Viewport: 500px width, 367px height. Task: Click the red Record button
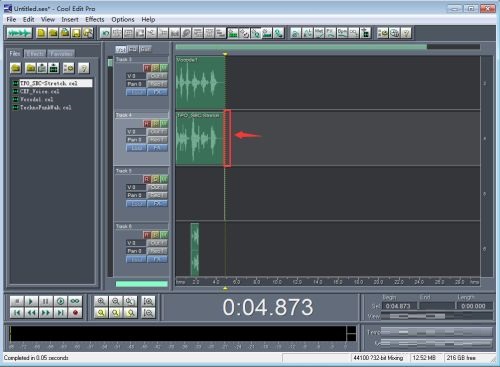pos(75,313)
